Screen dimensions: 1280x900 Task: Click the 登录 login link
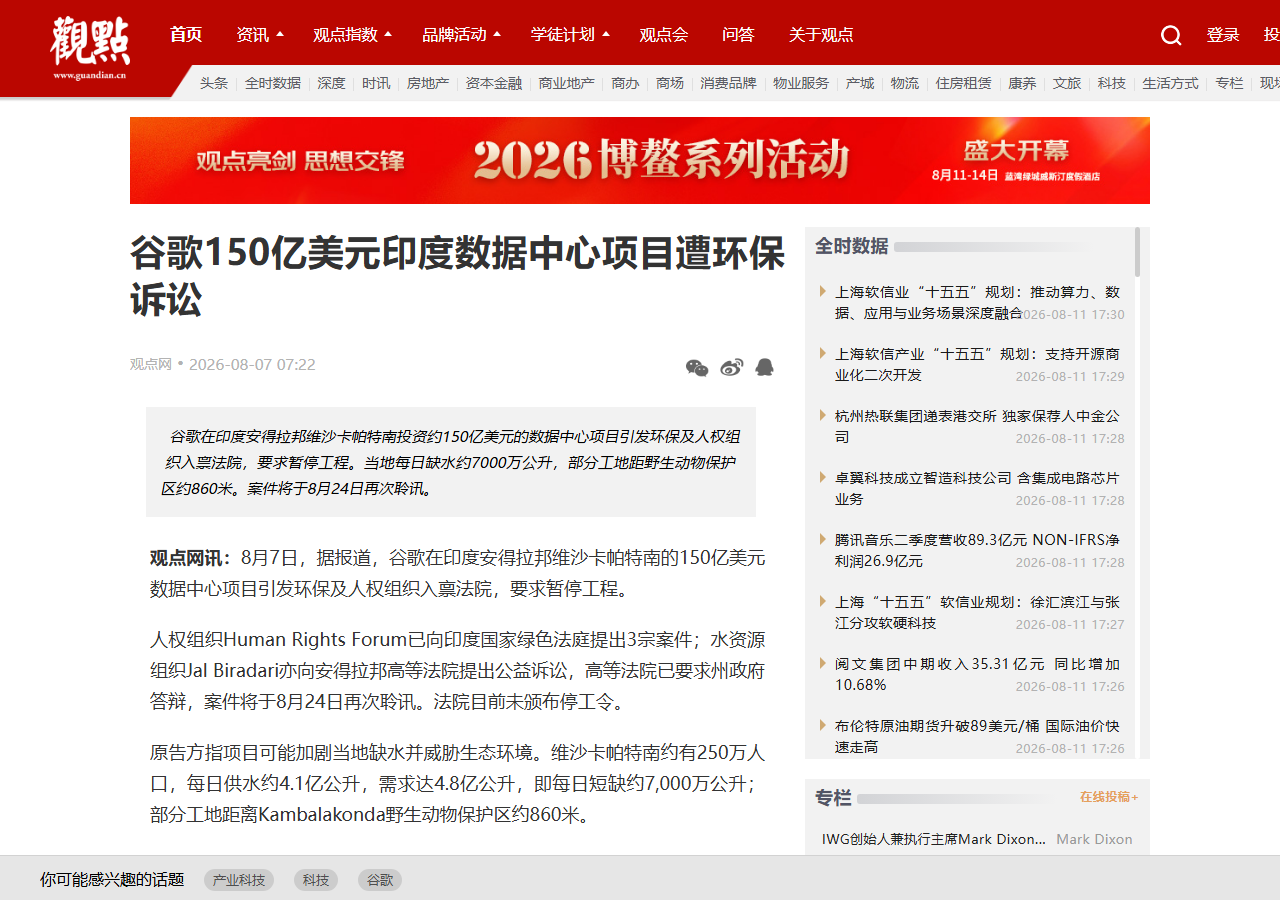point(1223,35)
